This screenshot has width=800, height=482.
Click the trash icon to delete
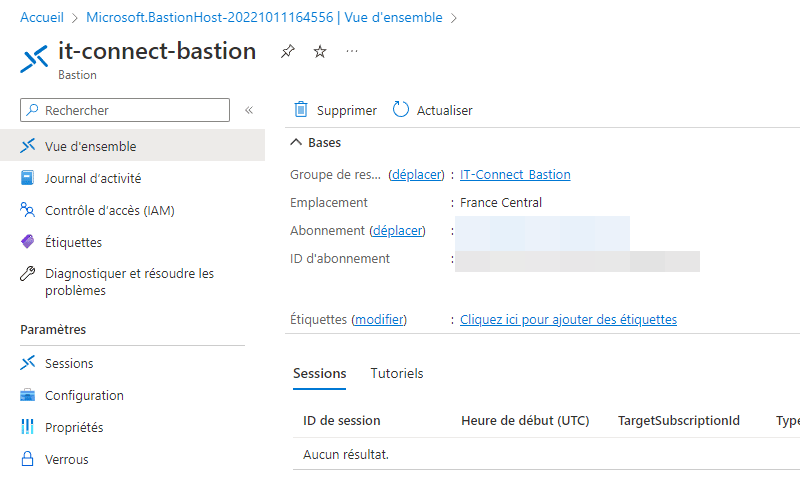[301, 110]
